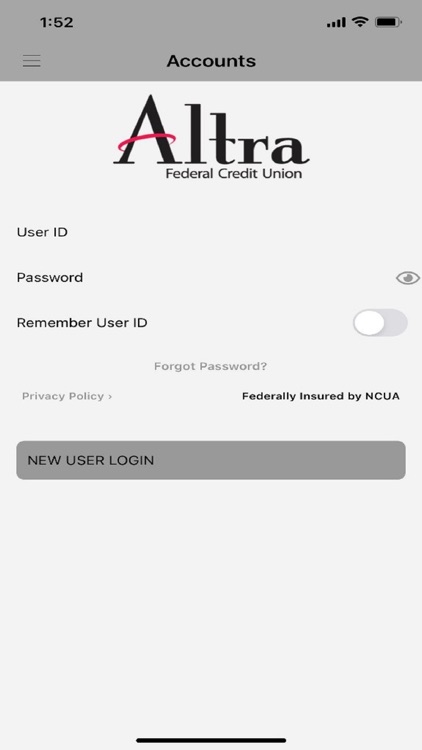Tap the Remember User ID label
Screen dimensions: 422x750
coord(82,323)
